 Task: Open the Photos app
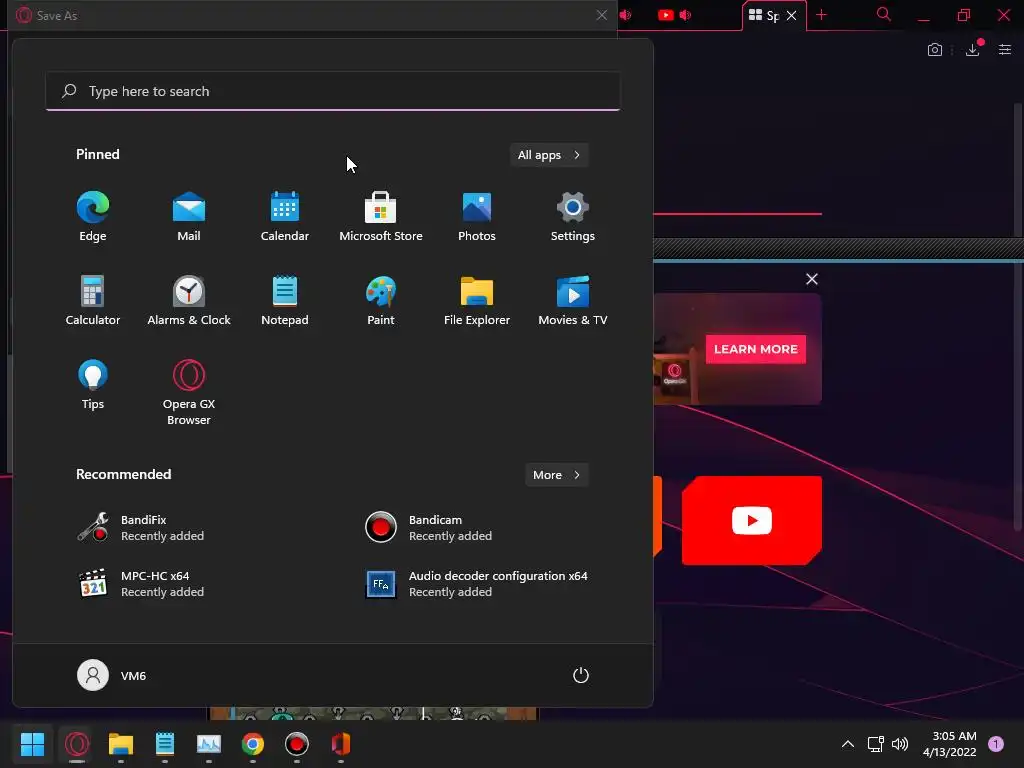click(x=477, y=217)
